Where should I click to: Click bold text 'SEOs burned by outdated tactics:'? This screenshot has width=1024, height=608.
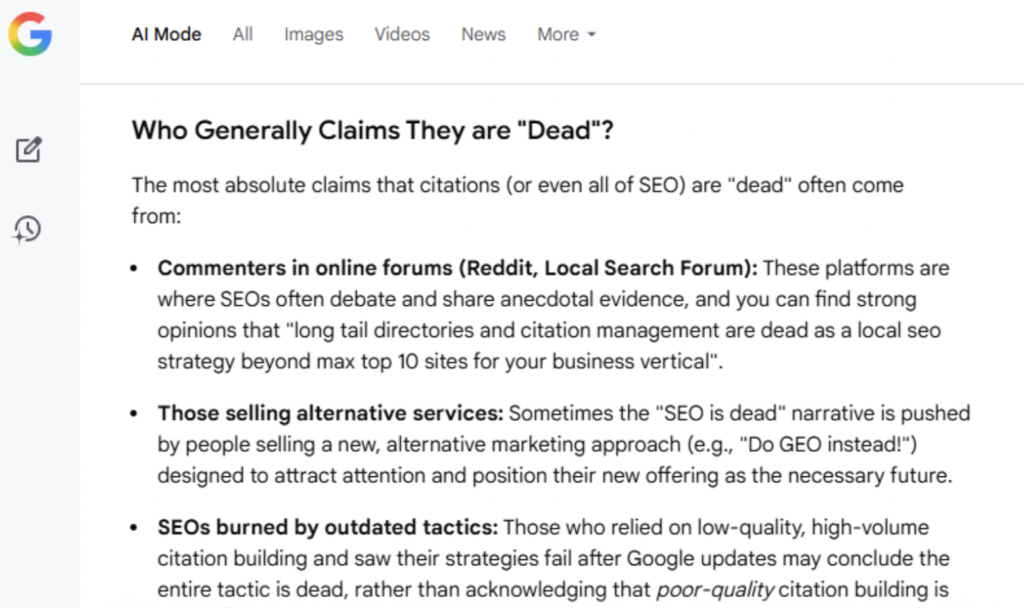click(329, 527)
